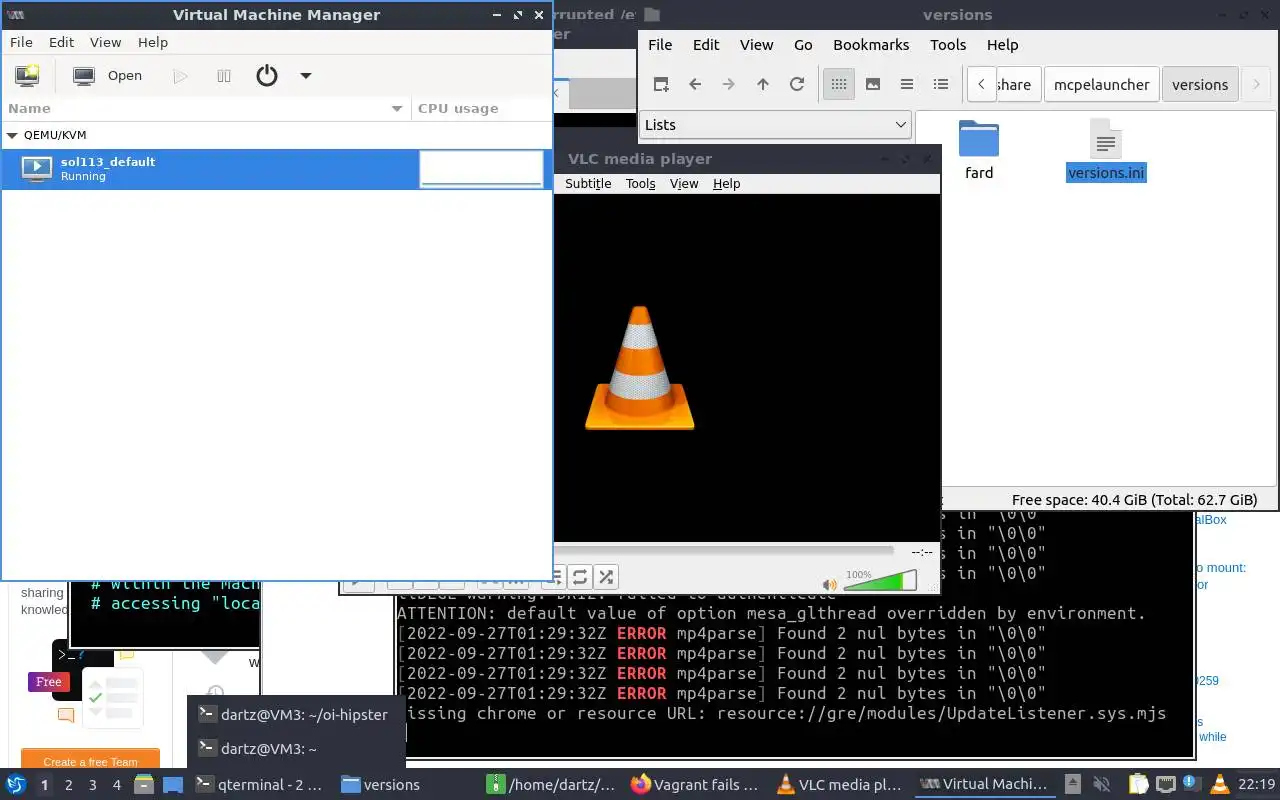This screenshot has width=1280, height=800.
Task: Click the Free badge on webpage
Action: point(48,682)
